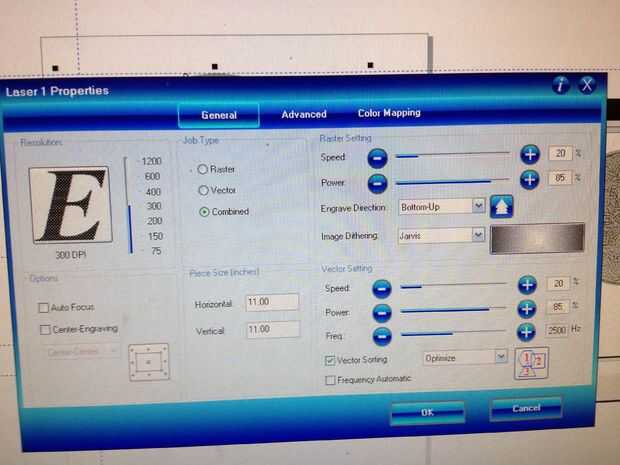The width and height of the screenshot is (620, 465).
Task: Click the frequency 2500 Hz value field
Action: pos(557,330)
